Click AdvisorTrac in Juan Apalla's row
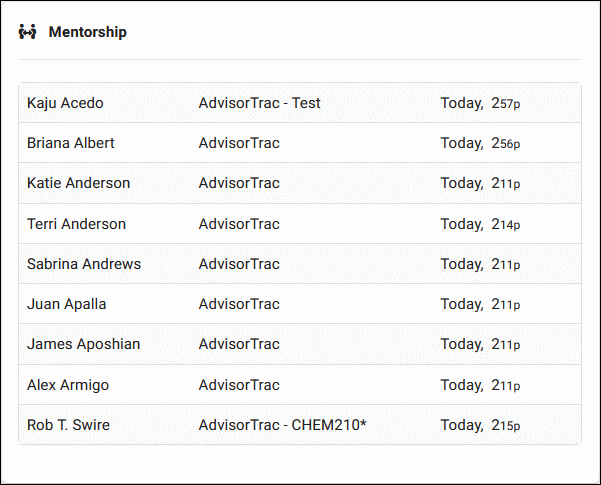The image size is (601, 485). pyautogui.click(x=239, y=304)
